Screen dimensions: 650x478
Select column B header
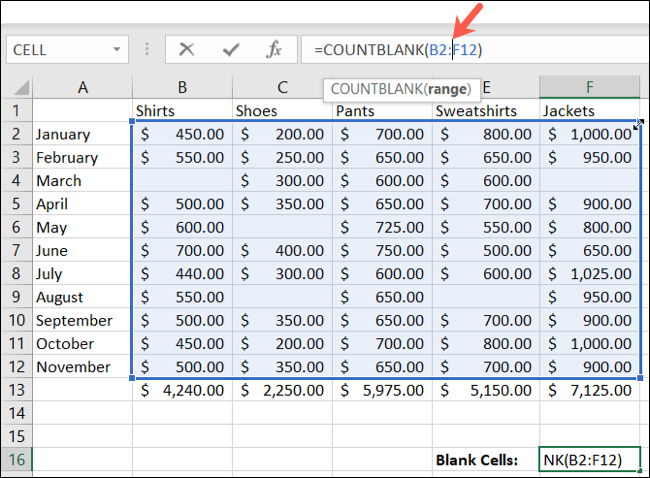tap(181, 87)
